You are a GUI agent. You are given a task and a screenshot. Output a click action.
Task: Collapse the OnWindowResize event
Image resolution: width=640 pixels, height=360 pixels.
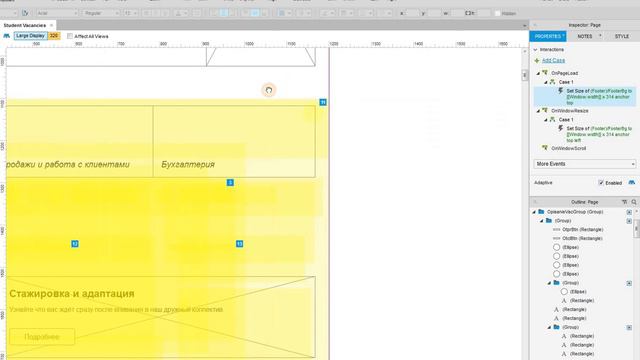[538, 111]
